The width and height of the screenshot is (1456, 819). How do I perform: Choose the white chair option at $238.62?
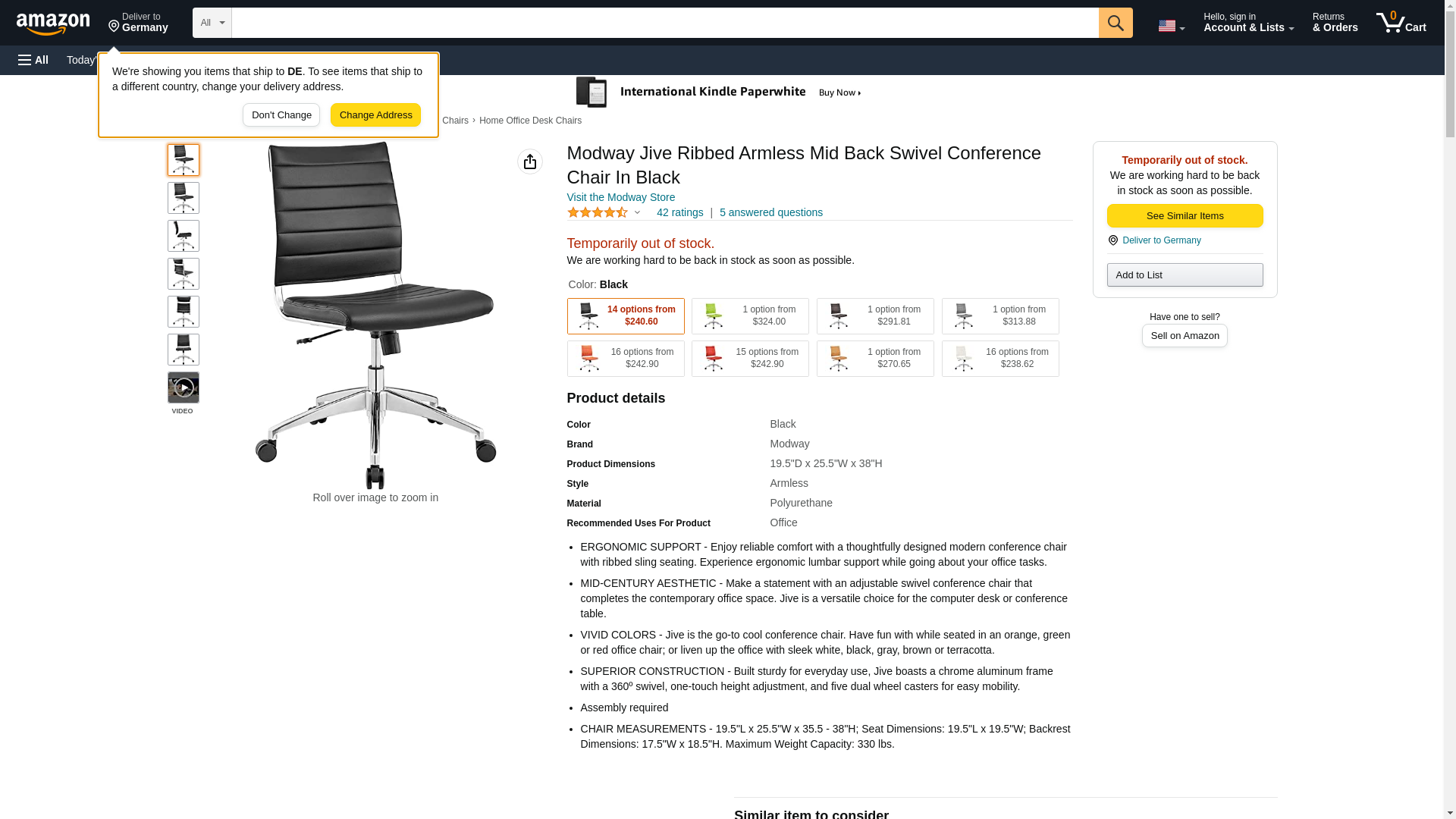pyautogui.click(x=999, y=359)
